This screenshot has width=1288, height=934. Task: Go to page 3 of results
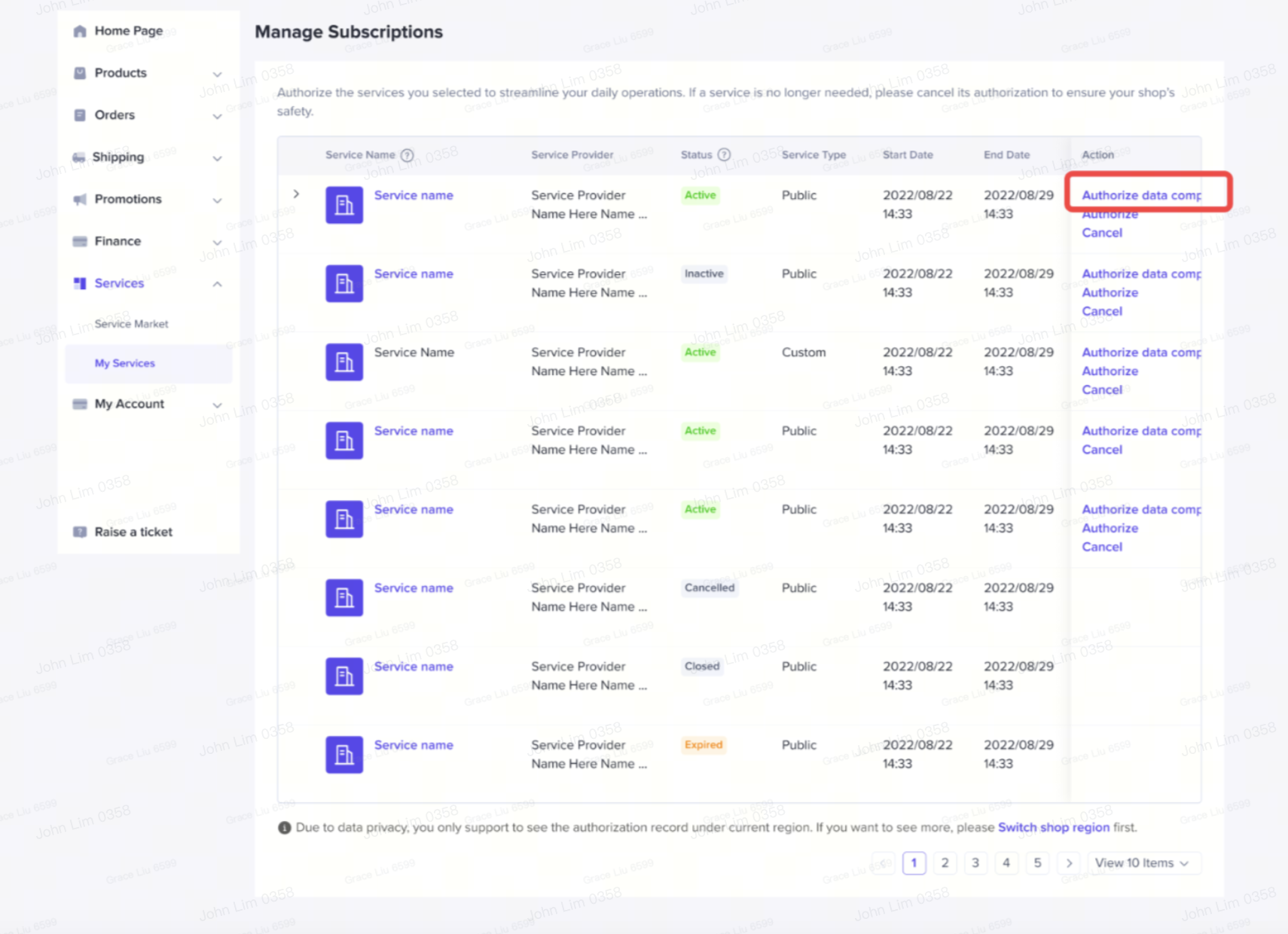975,863
